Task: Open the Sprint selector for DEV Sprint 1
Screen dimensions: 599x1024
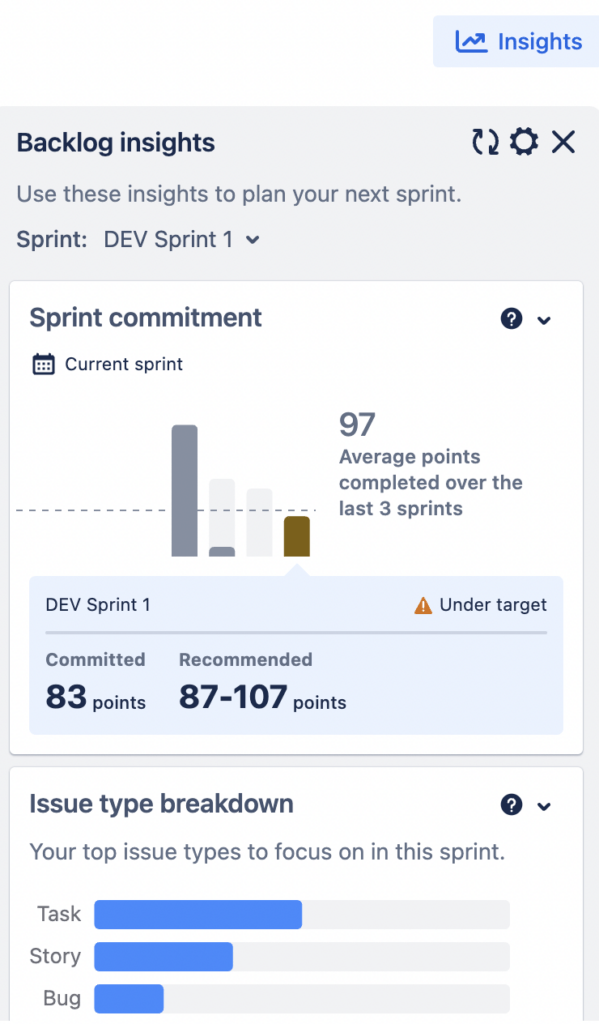Action: click(251, 240)
